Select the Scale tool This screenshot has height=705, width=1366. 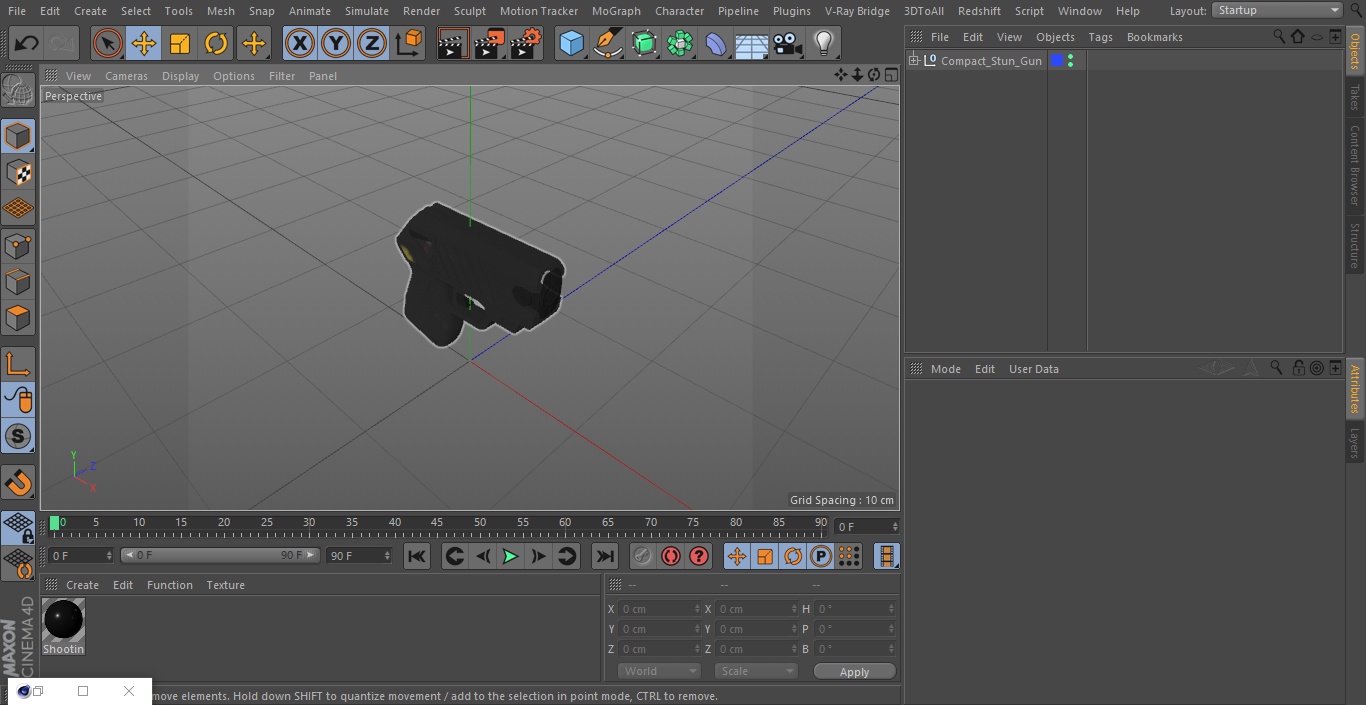180,44
